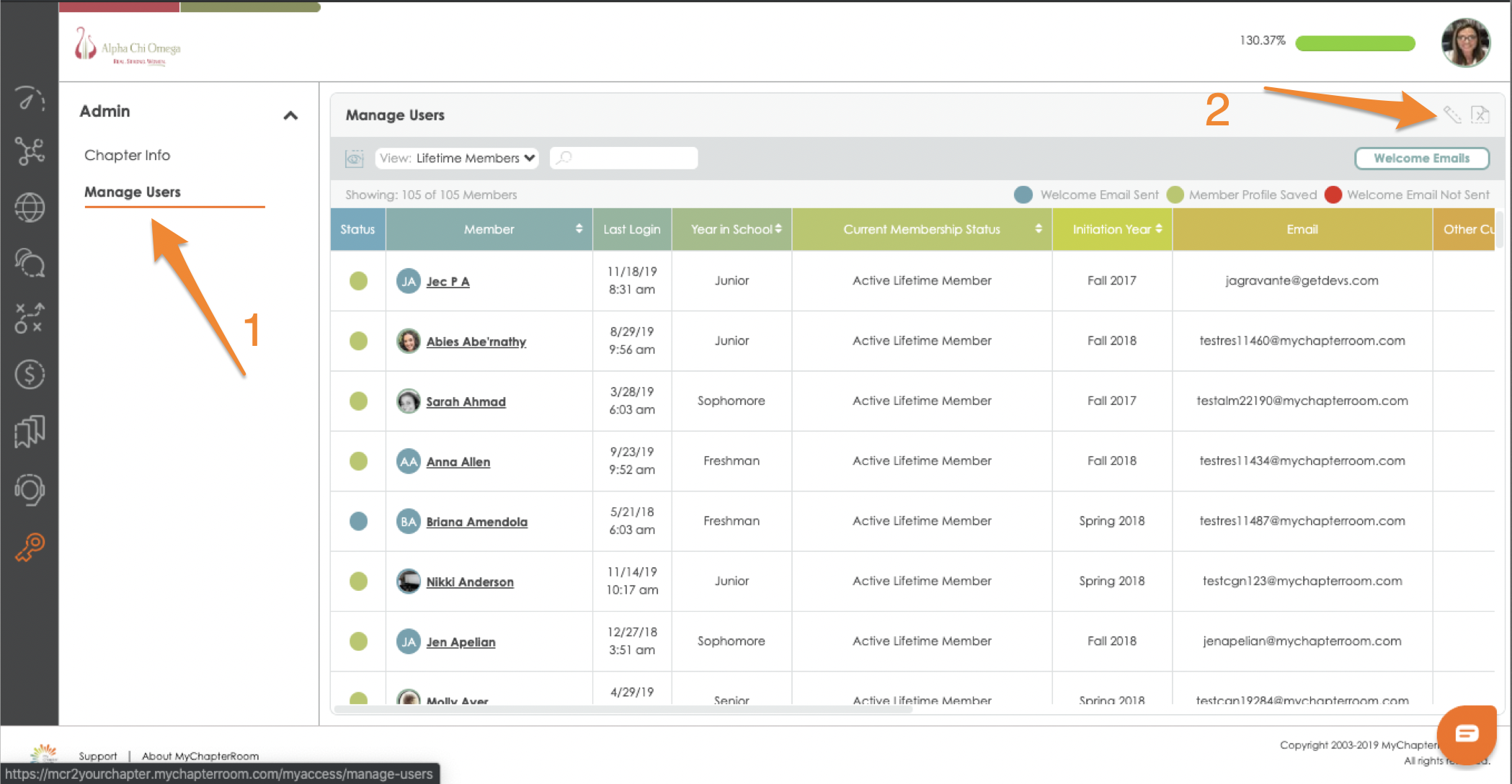The height and width of the screenshot is (784, 1512).
Task: Click the Welcome Emails button
Action: (x=1421, y=159)
